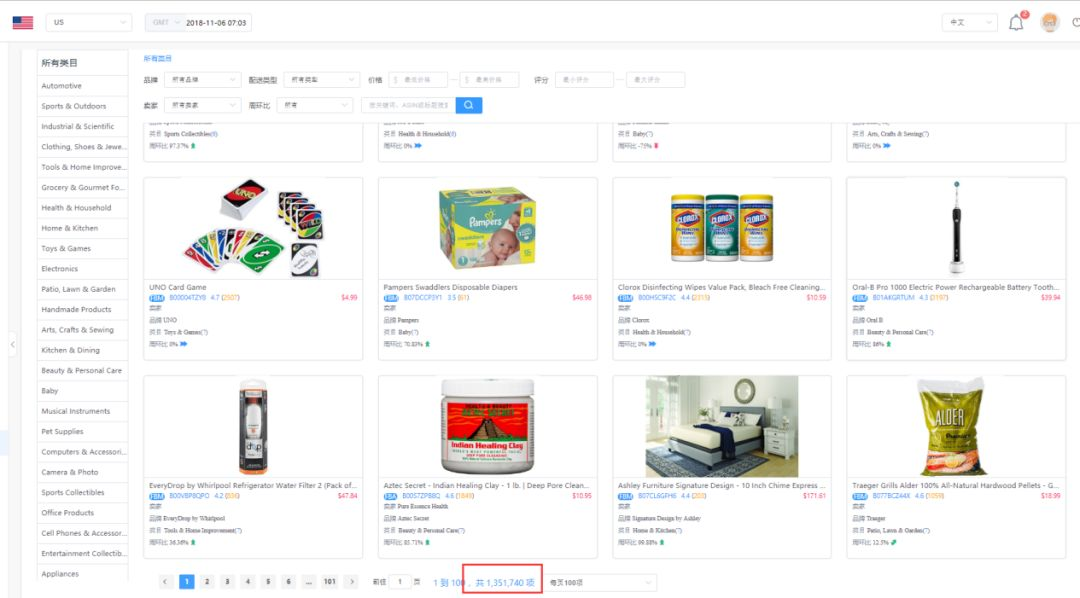Select the Baby category
The height and width of the screenshot is (598, 1080).
(50, 391)
